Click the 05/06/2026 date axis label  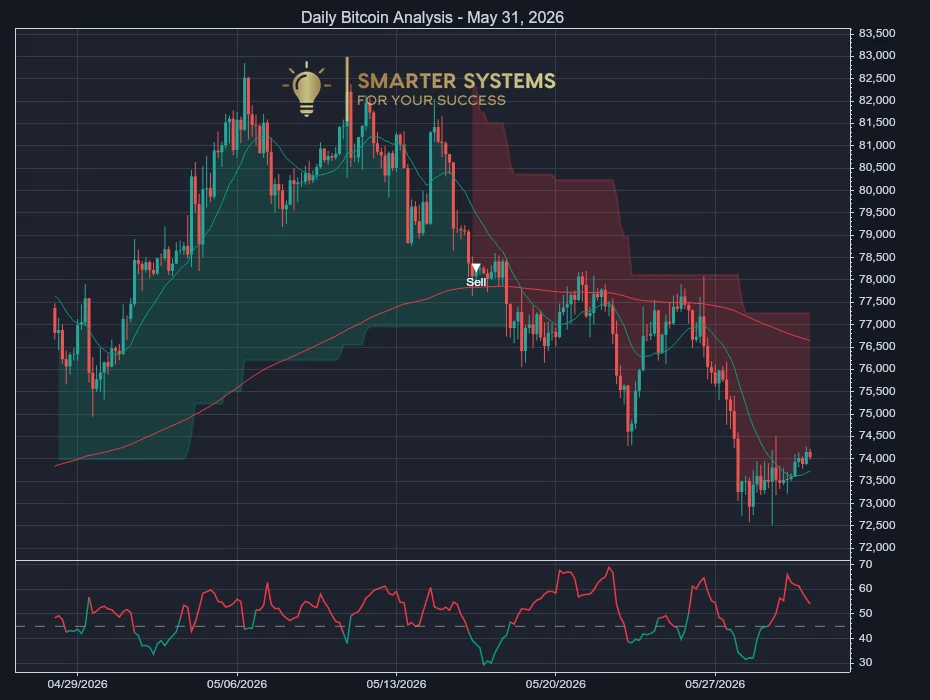(237, 684)
